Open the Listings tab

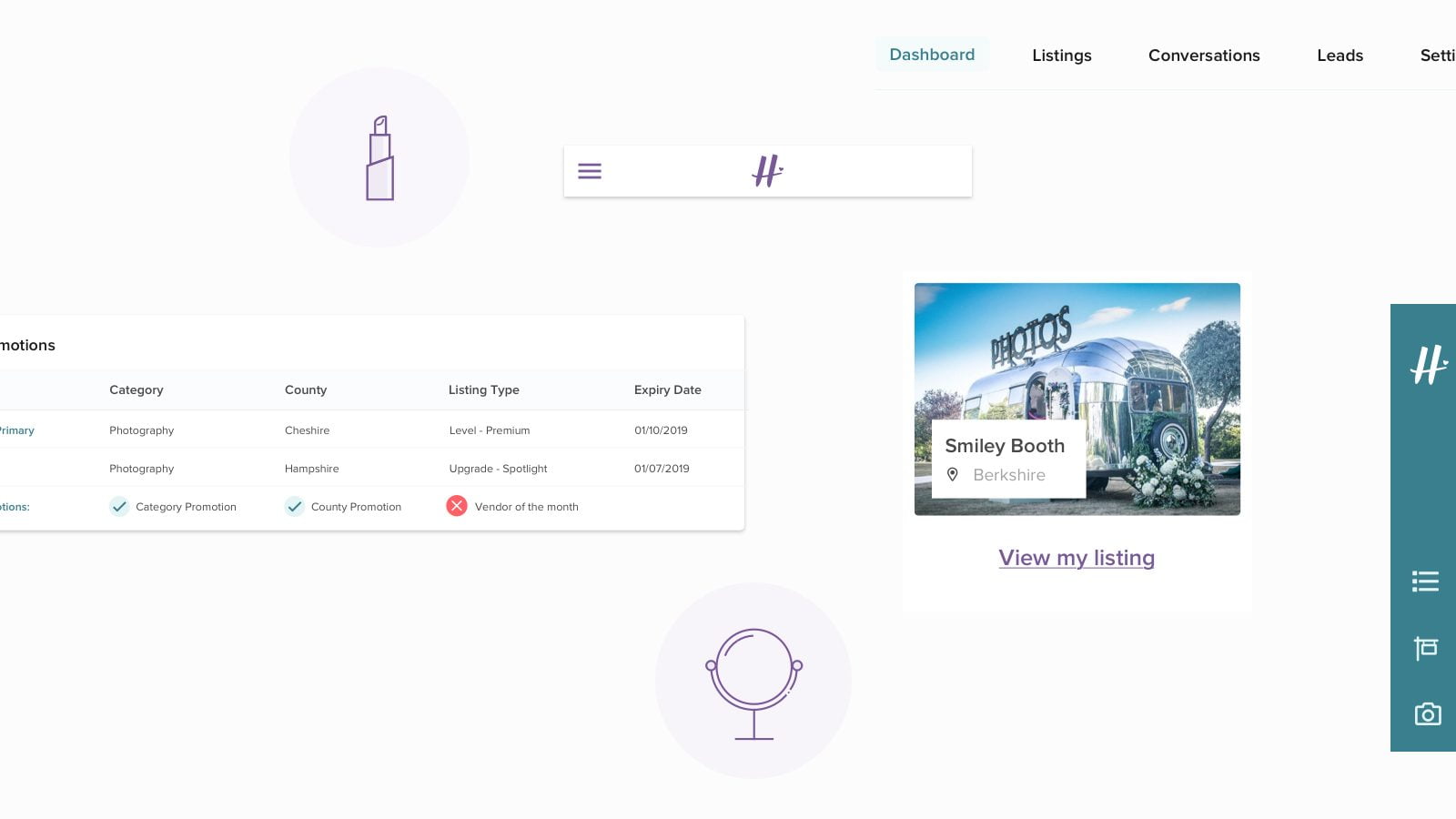tap(1062, 56)
